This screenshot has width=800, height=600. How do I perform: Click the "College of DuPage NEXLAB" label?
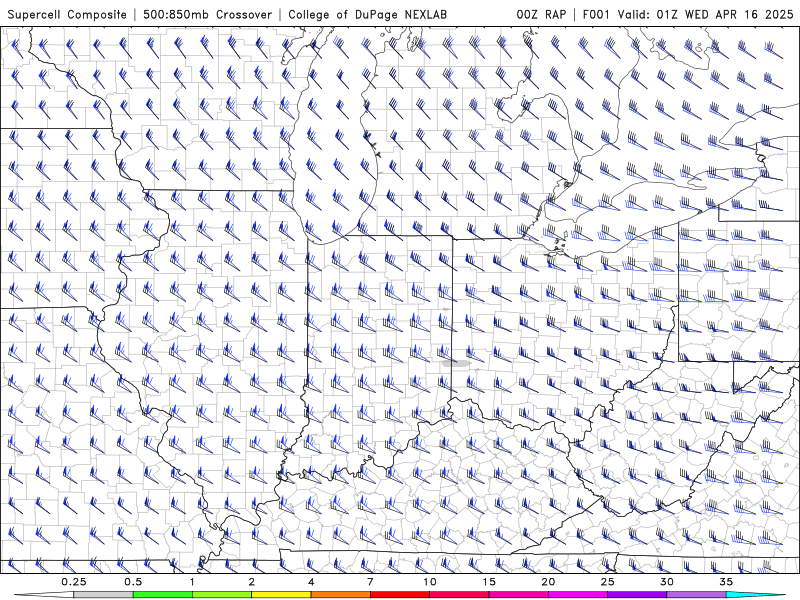[367, 14]
